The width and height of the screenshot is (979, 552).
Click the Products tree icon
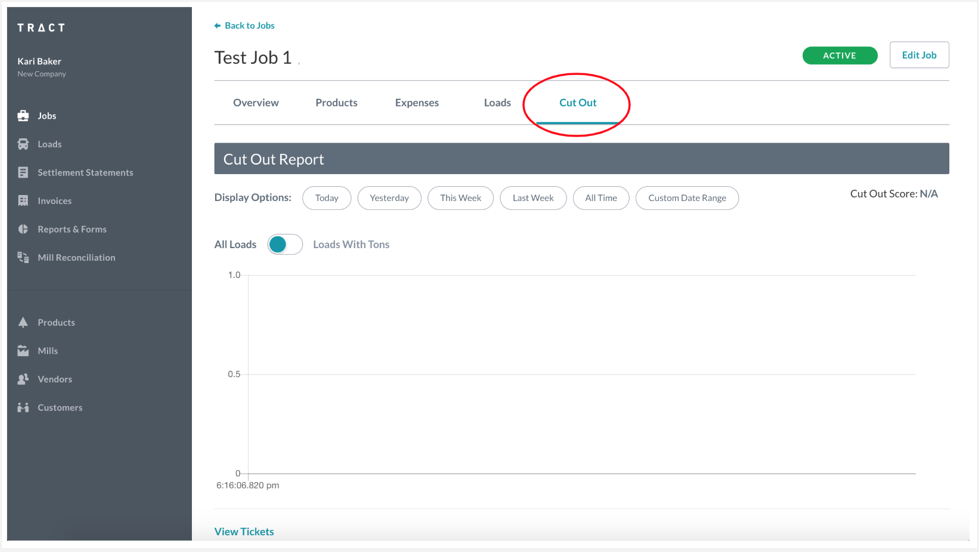(23, 323)
